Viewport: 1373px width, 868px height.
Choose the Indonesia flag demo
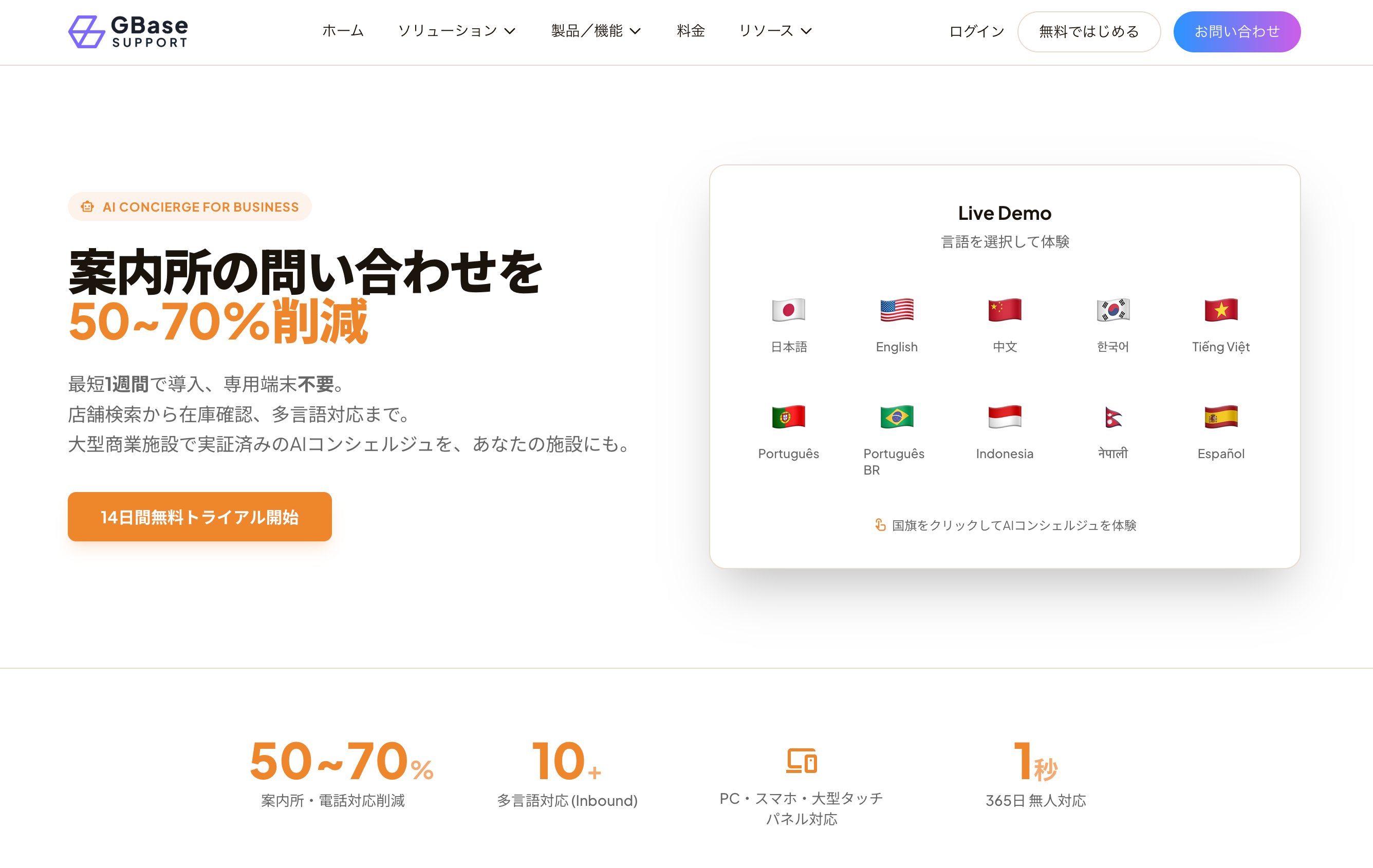pyautogui.click(x=1004, y=417)
